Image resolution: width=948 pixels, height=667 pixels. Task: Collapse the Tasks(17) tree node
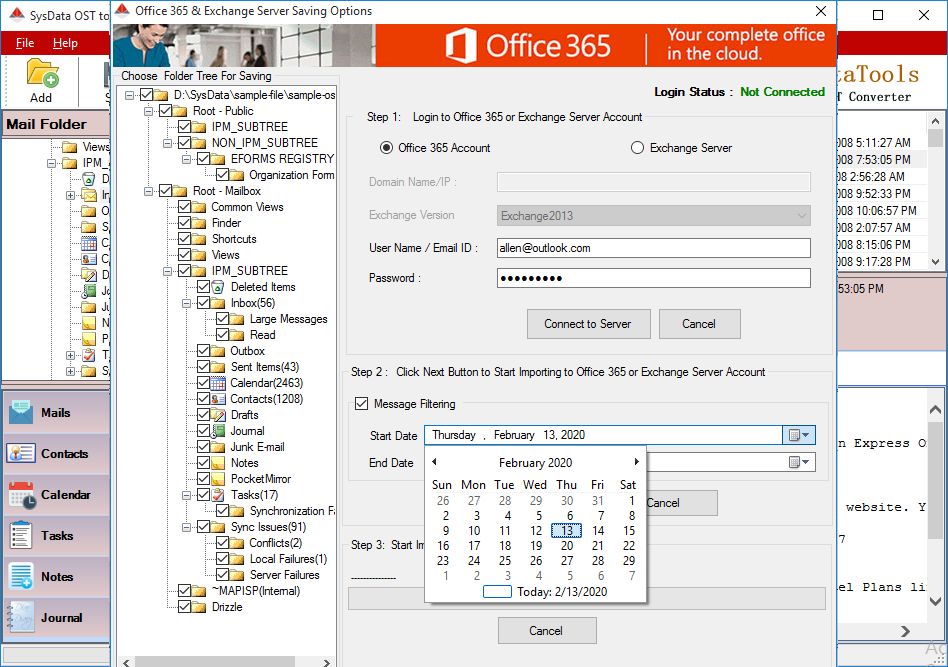(187, 495)
